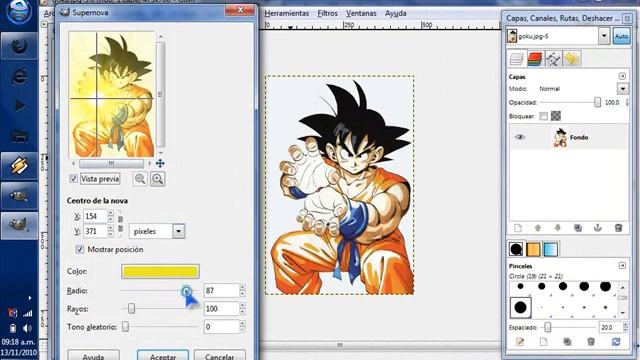Click the Aceptar button

click(x=162, y=355)
